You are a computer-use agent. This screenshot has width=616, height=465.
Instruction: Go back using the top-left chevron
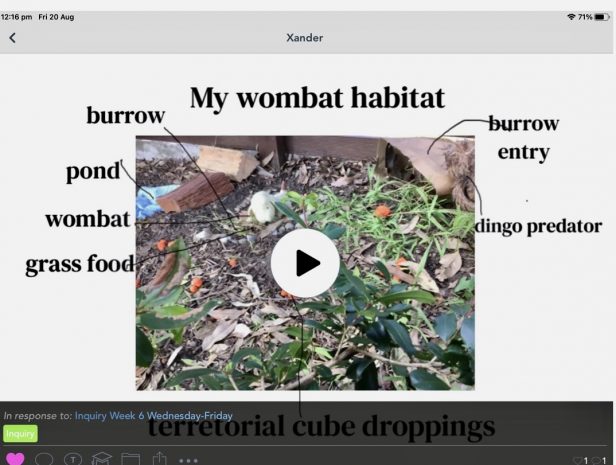(x=13, y=38)
